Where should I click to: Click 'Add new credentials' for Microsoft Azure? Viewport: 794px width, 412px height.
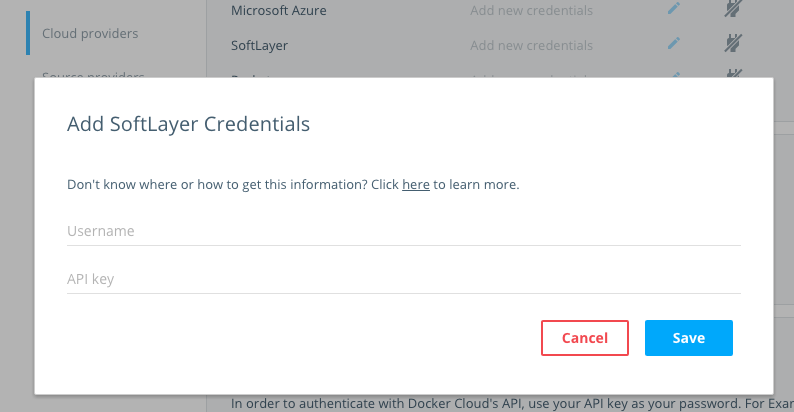click(531, 11)
